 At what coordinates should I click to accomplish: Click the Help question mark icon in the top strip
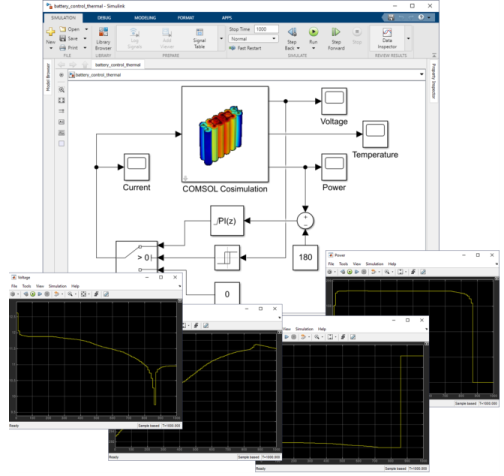point(421,17)
